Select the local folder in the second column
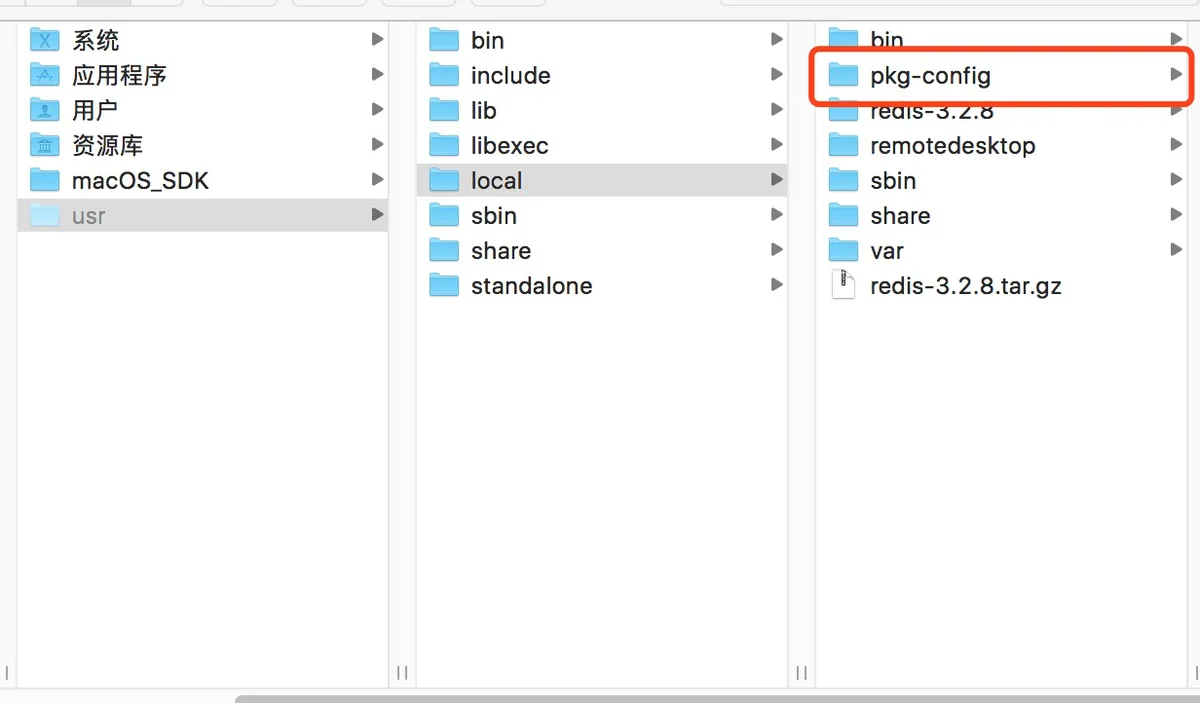The height and width of the screenshot is (703, 1200). (x=602, y=180)
